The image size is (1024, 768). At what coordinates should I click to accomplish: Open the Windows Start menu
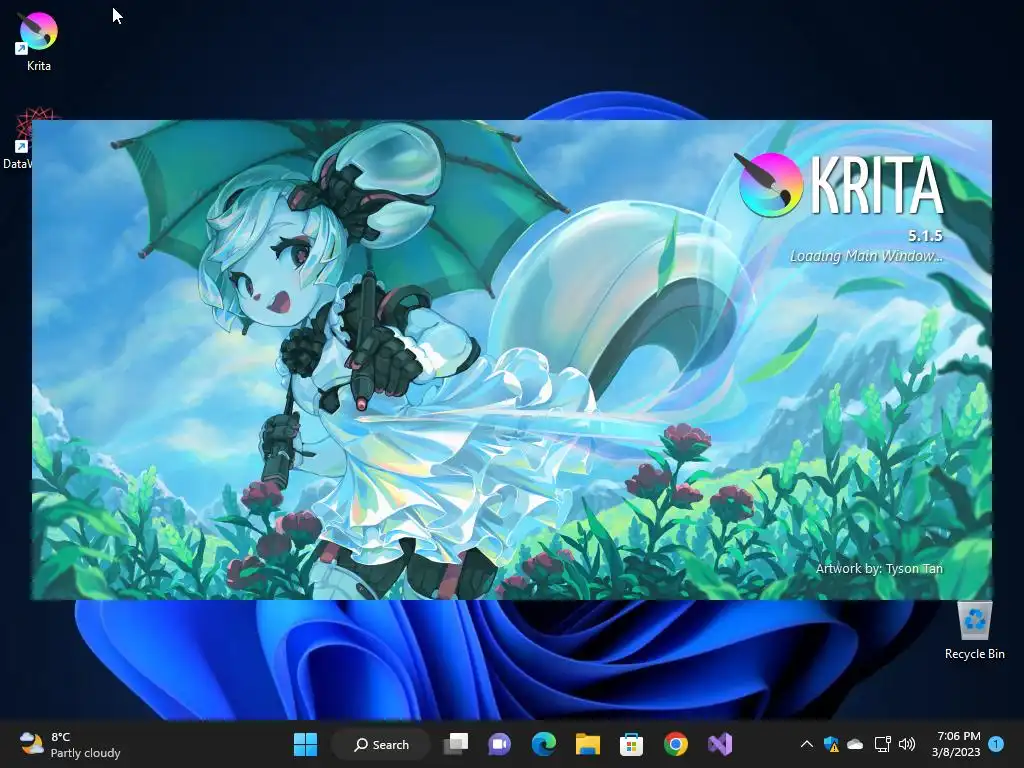pyautogui.click(x=305, y=744)
